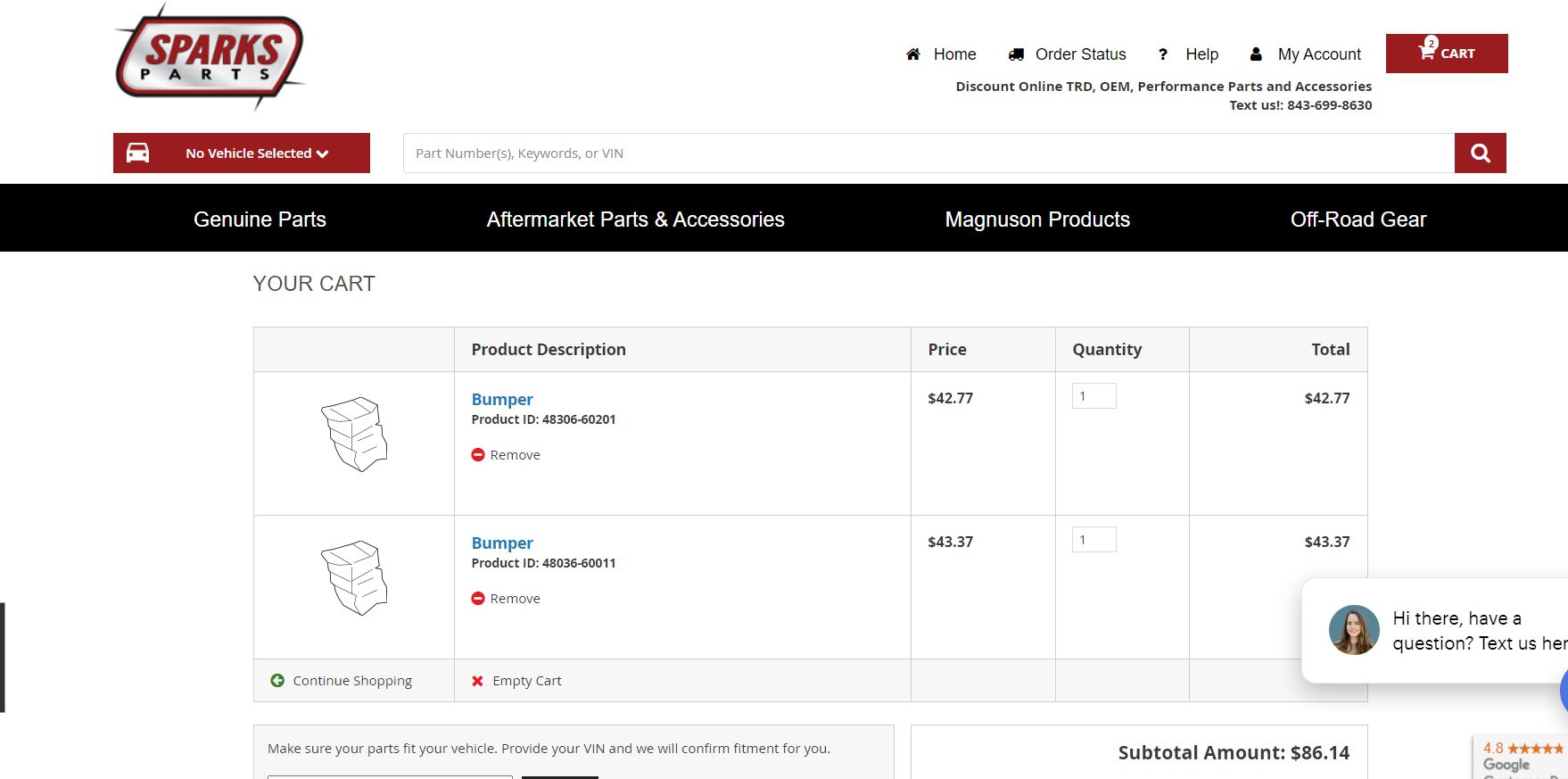The image size is (1568, 779).
Task: Click the red X Empty Cart icon
Action: pyautogui.click(x=477, y=681)
